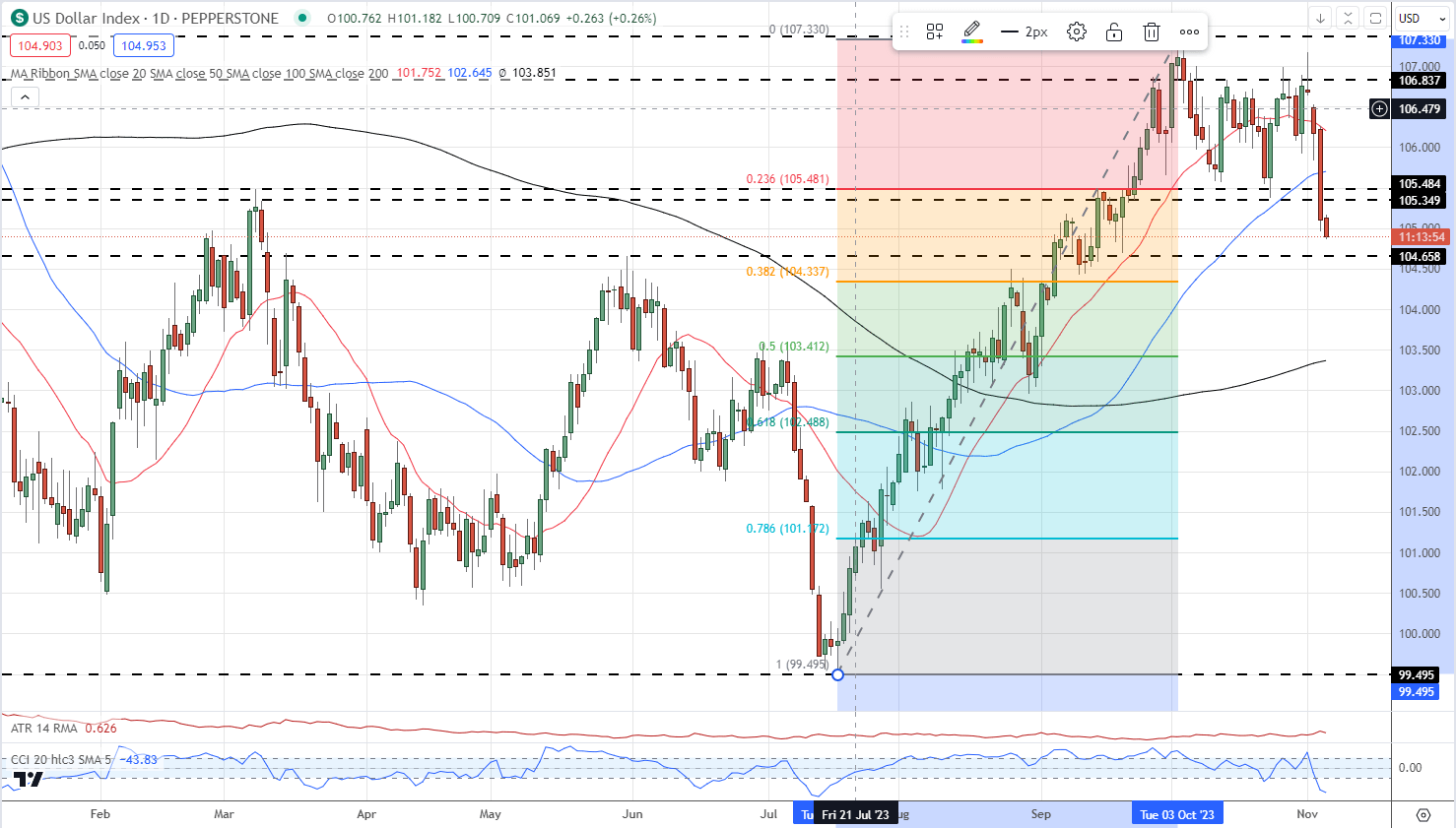Viewport: 1456px width, 828px height.
Task: Maximize the chart pane
Action: tap(1376, 18)
